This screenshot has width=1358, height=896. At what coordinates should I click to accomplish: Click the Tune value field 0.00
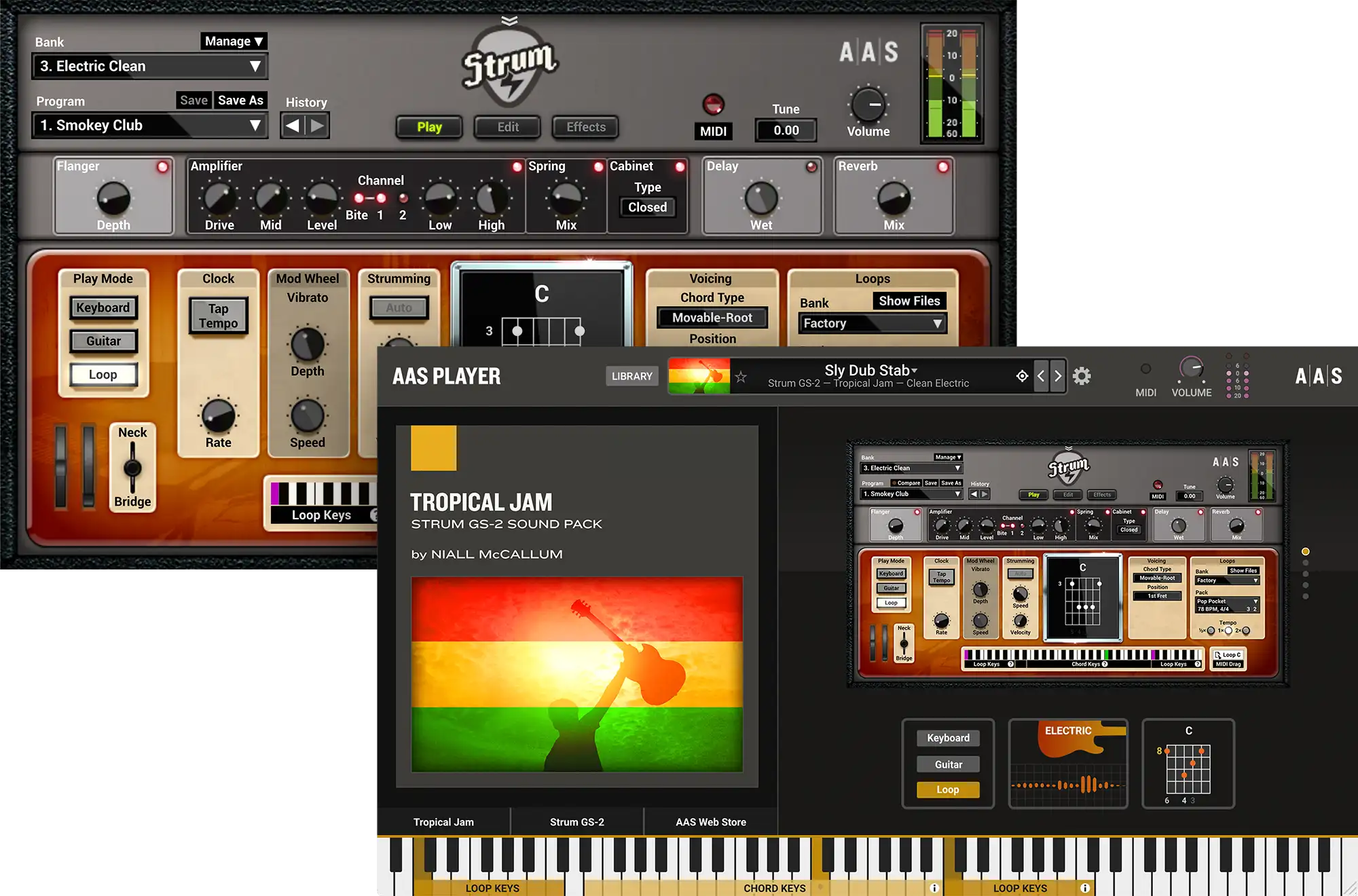coord(786,130)
